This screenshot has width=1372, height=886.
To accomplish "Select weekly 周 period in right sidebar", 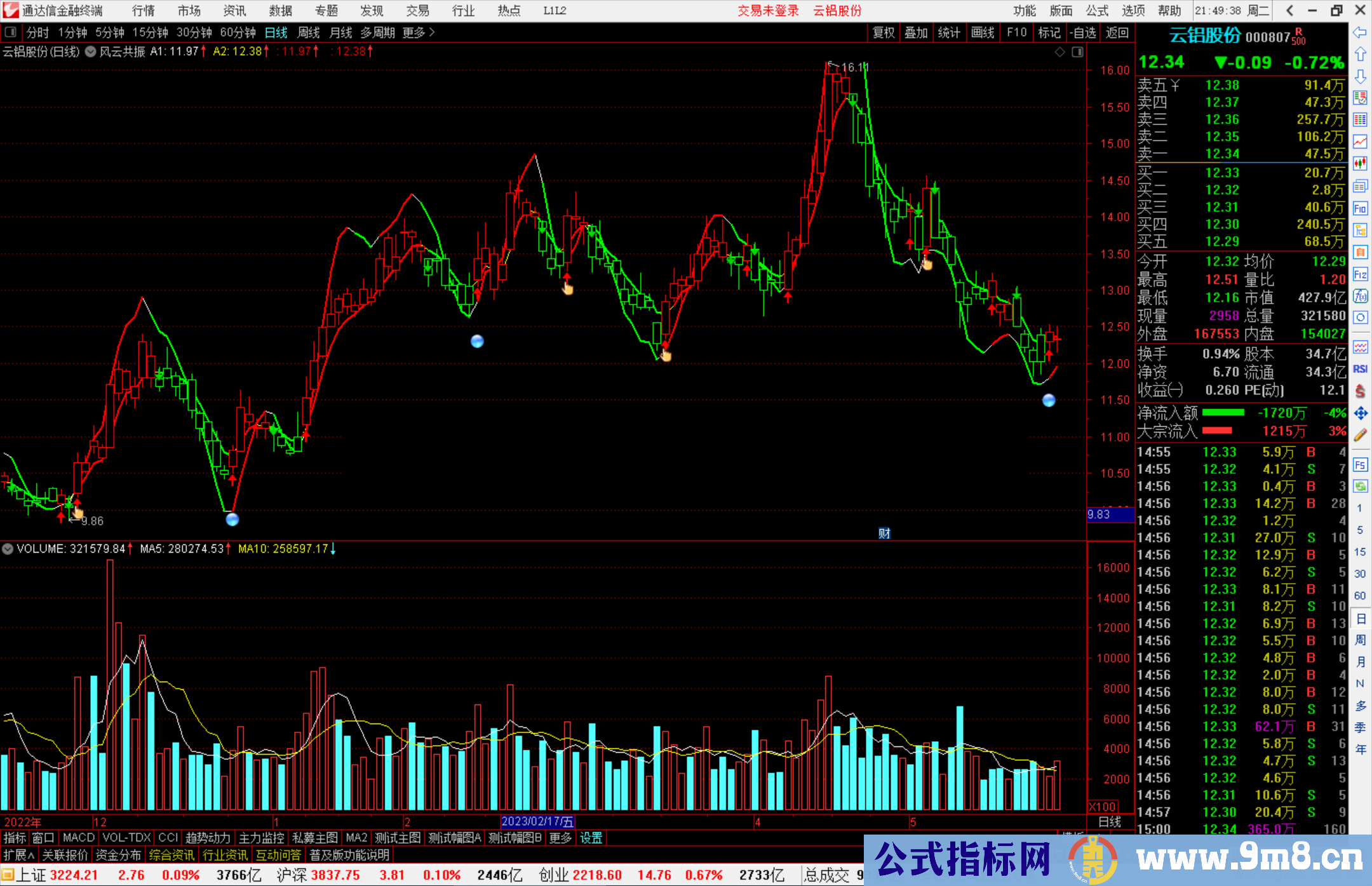I will coord(1360,640).
